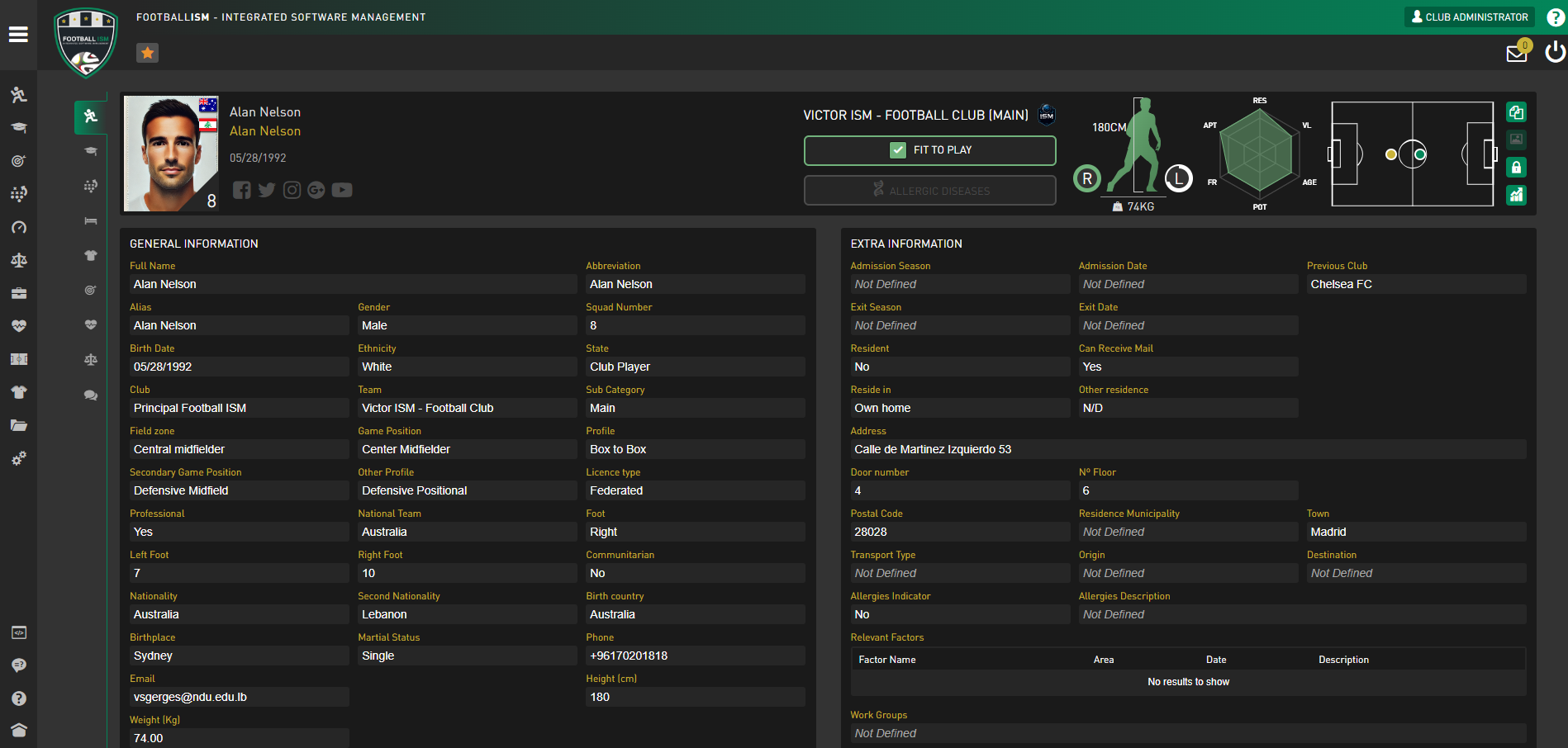Open the player's Google Plus link
The width and height of the screenshot is (1568, 748).
tap(316, 190)
